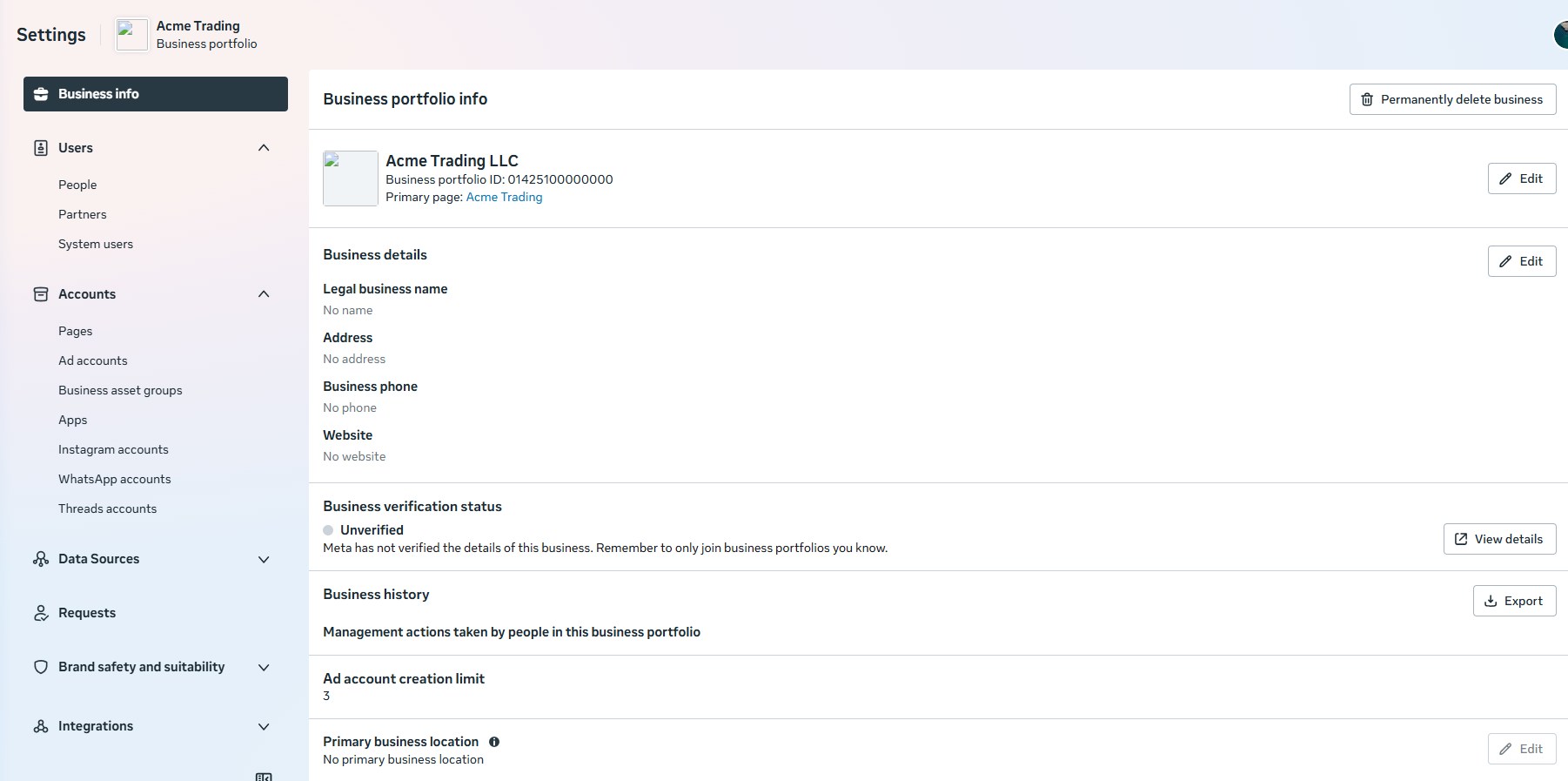Image resolution: width=1568 pixels, height=781 pixels.
Task: Click the Business info briefcase icon
Action: click(41, 94)
